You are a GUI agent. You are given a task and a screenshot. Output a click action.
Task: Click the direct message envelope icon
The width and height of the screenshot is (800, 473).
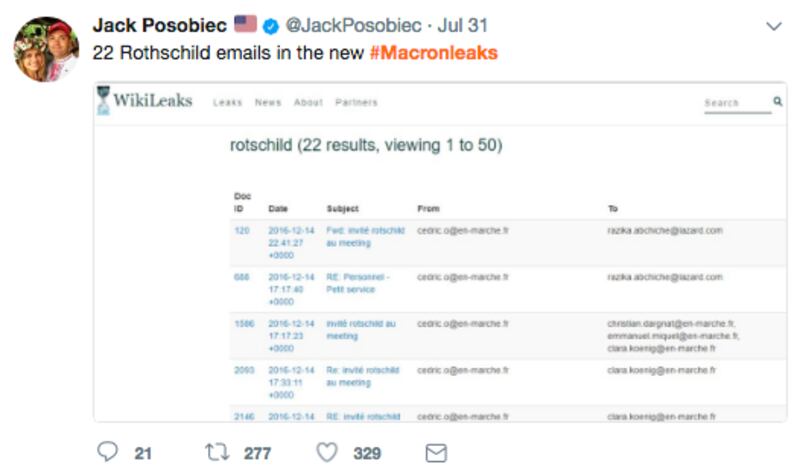click(436, 453)
